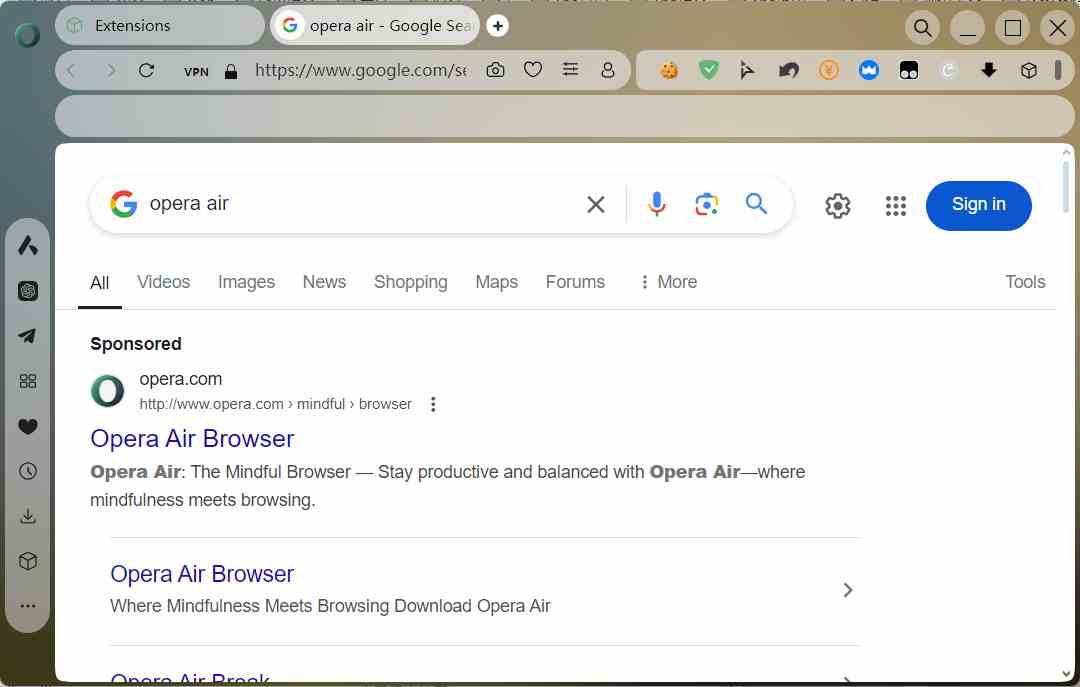Open Extensions cube icon in sidebar

point(28,561)
